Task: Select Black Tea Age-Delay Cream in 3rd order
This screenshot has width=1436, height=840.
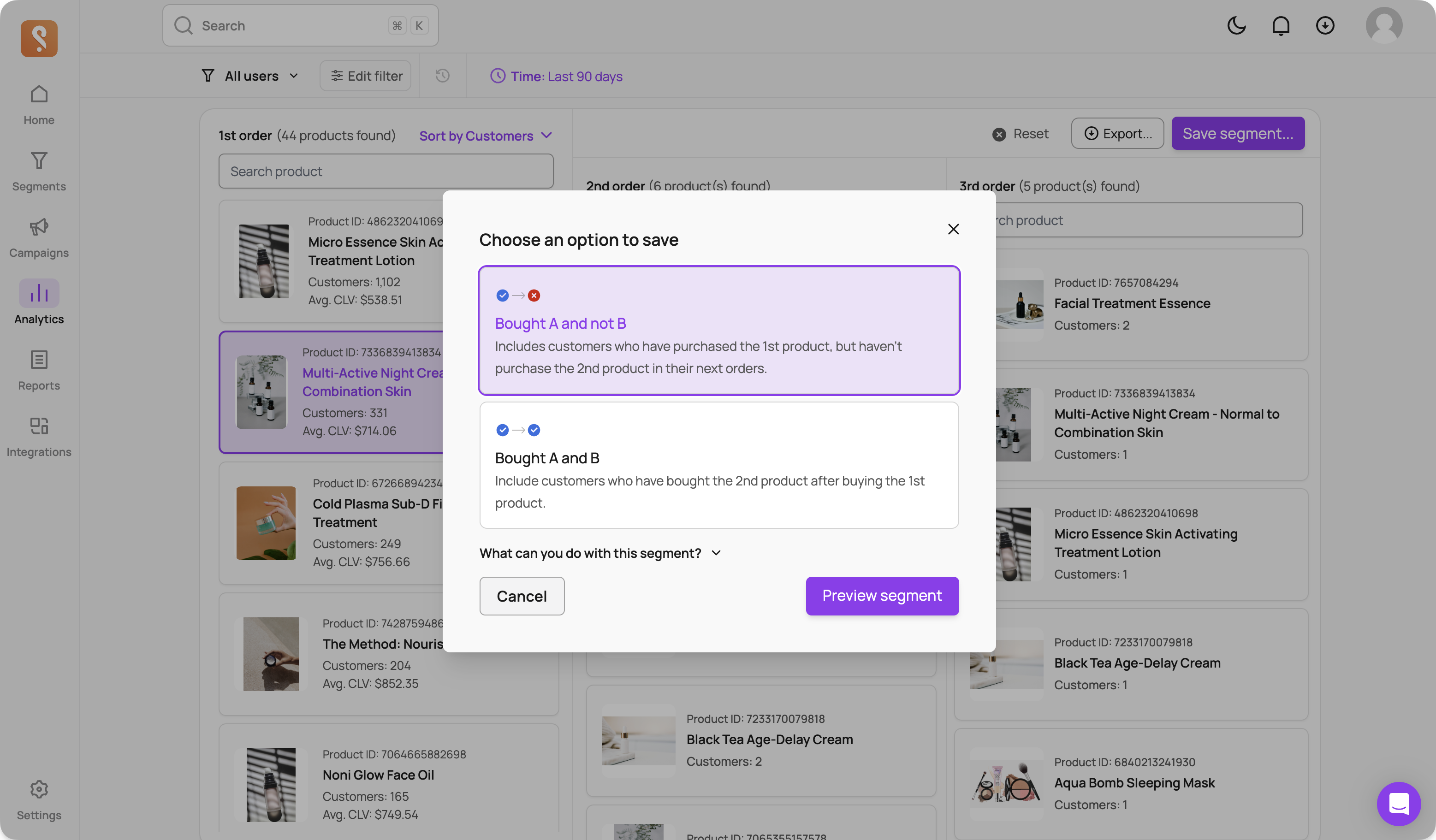Action: click(x=1131, y=664)
